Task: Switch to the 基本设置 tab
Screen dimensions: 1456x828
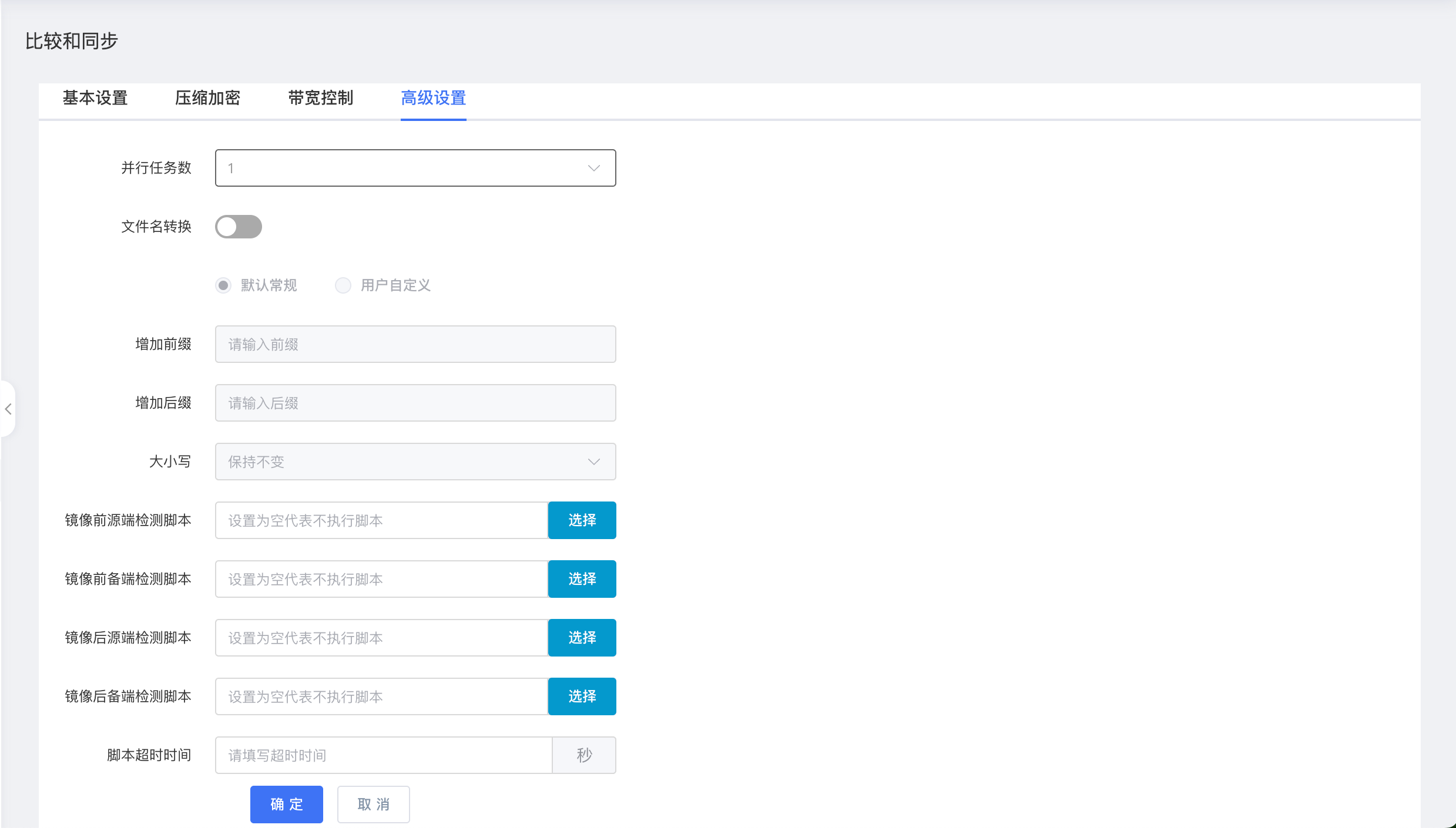Action: point(95,98)
